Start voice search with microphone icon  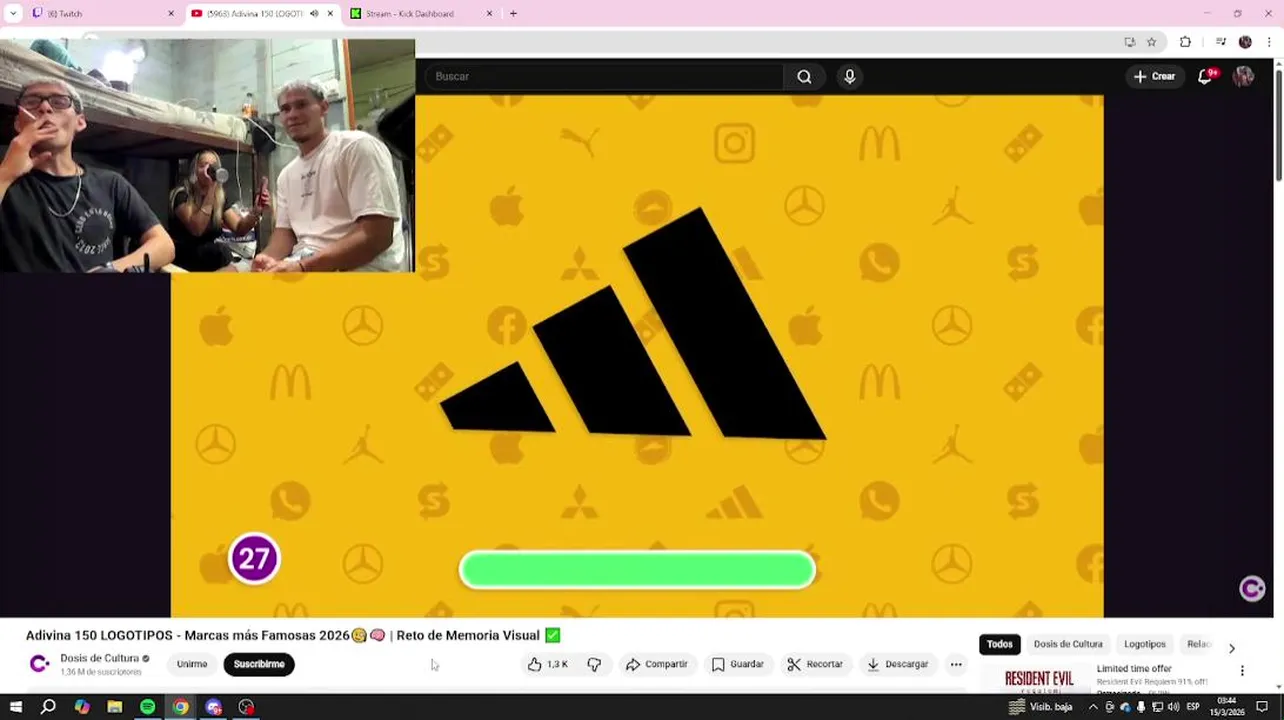(x=849, y=76)
